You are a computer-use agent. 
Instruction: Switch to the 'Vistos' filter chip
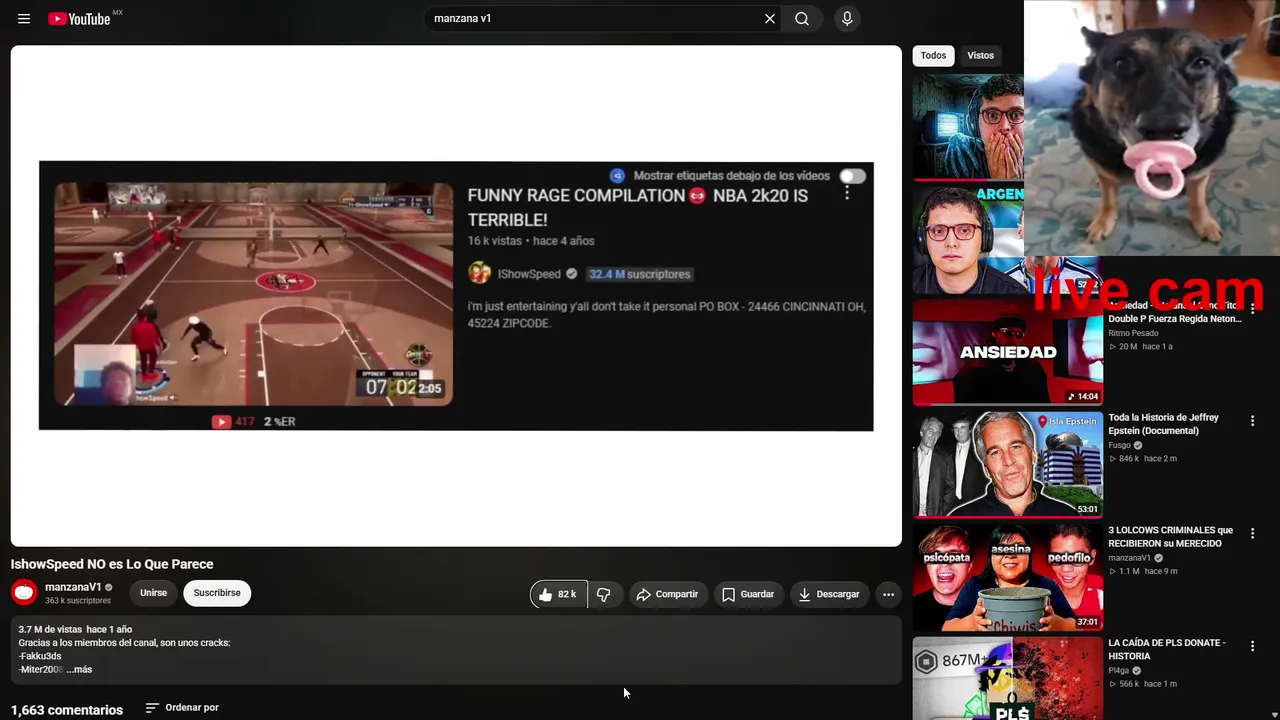981,56
